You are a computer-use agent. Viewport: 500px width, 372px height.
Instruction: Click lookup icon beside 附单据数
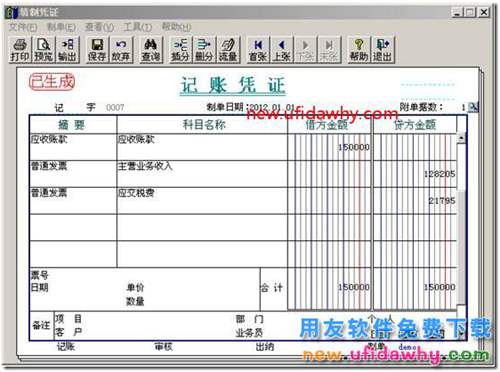(473, 107)
